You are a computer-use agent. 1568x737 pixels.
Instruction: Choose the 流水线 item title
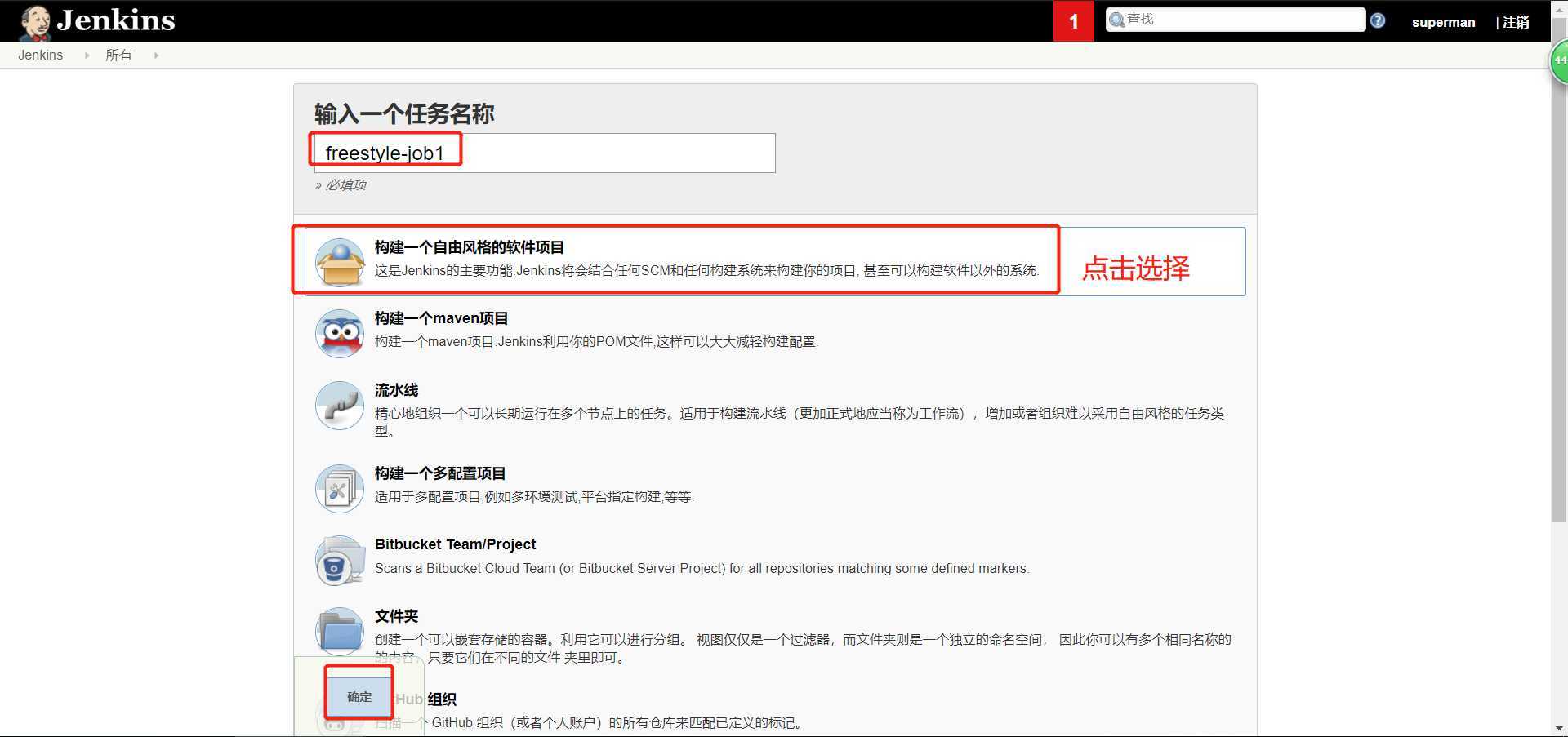396,390
